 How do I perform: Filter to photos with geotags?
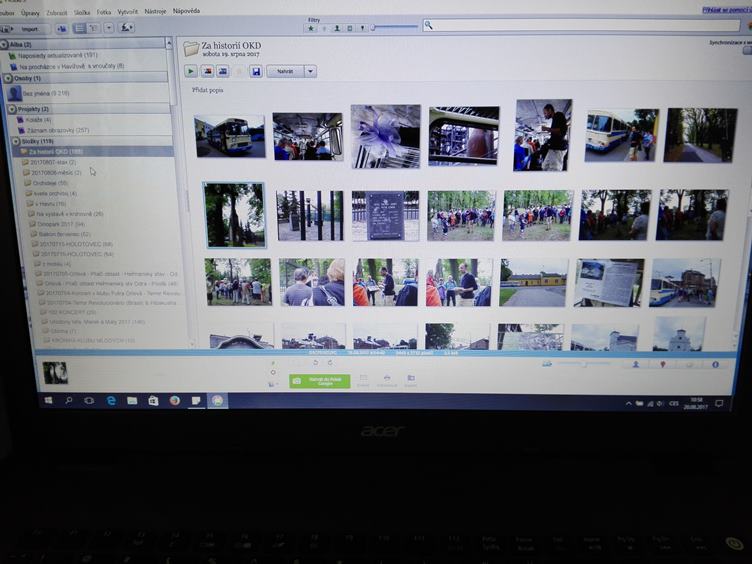tap(362, 28)
